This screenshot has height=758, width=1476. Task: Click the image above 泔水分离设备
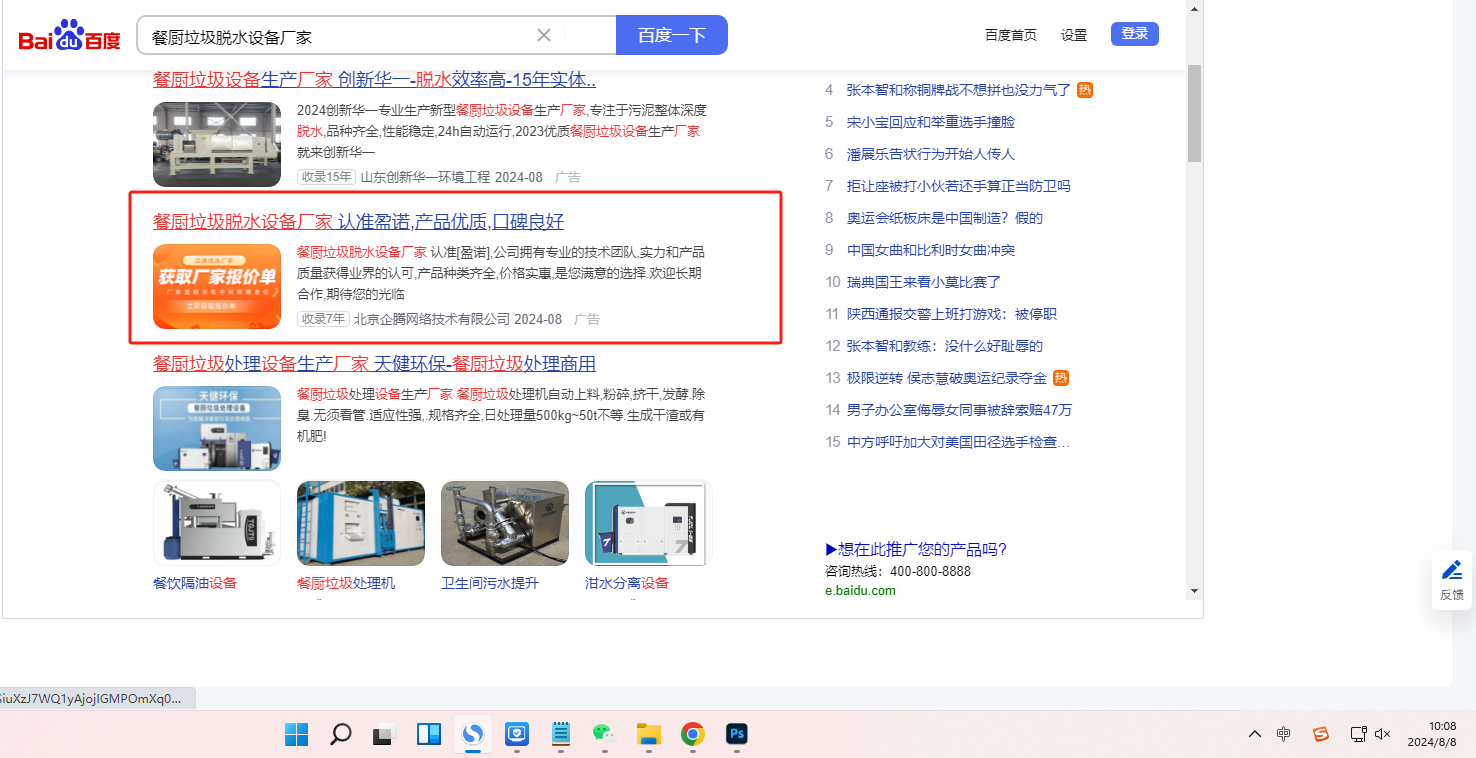click(x=649, y=523)
